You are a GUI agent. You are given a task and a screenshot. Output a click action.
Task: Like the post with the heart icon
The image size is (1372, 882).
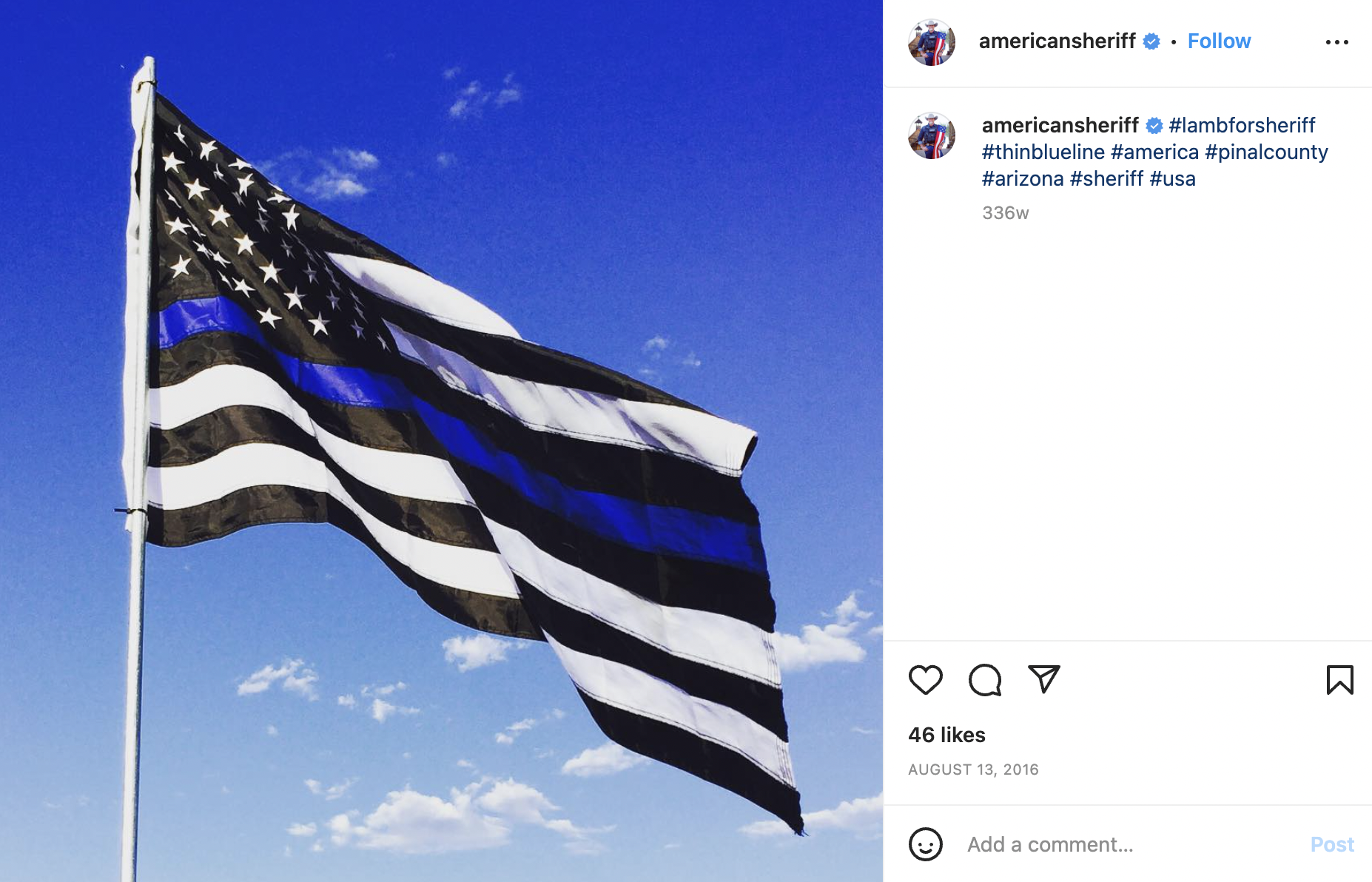coord(925,679)
